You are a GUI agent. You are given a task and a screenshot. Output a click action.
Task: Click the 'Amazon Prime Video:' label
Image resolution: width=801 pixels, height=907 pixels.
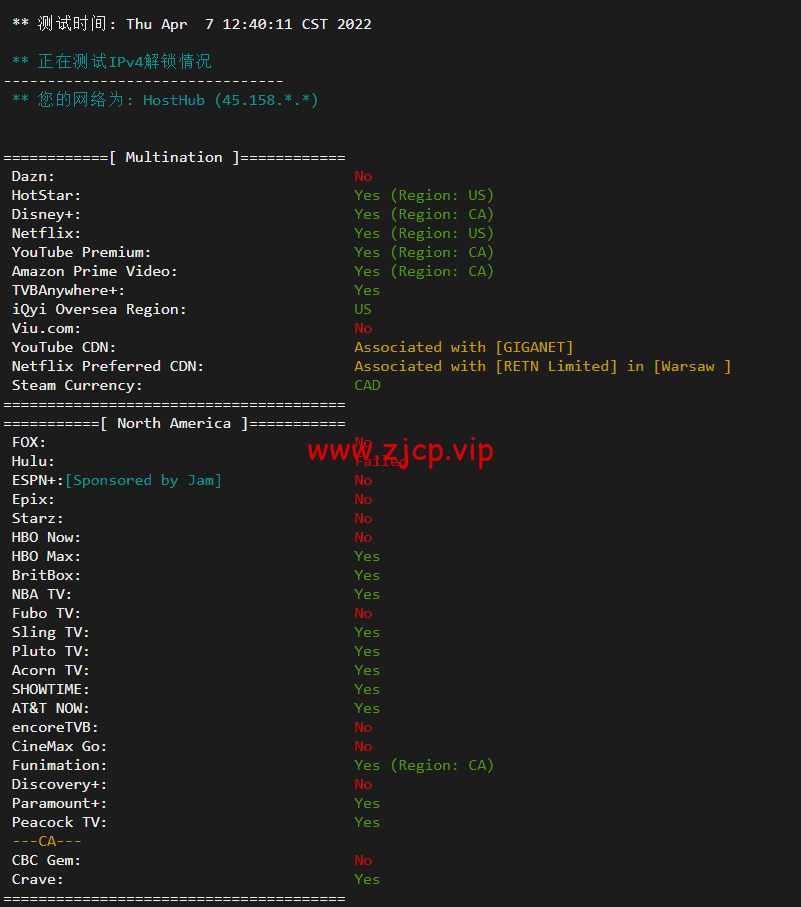95,271
